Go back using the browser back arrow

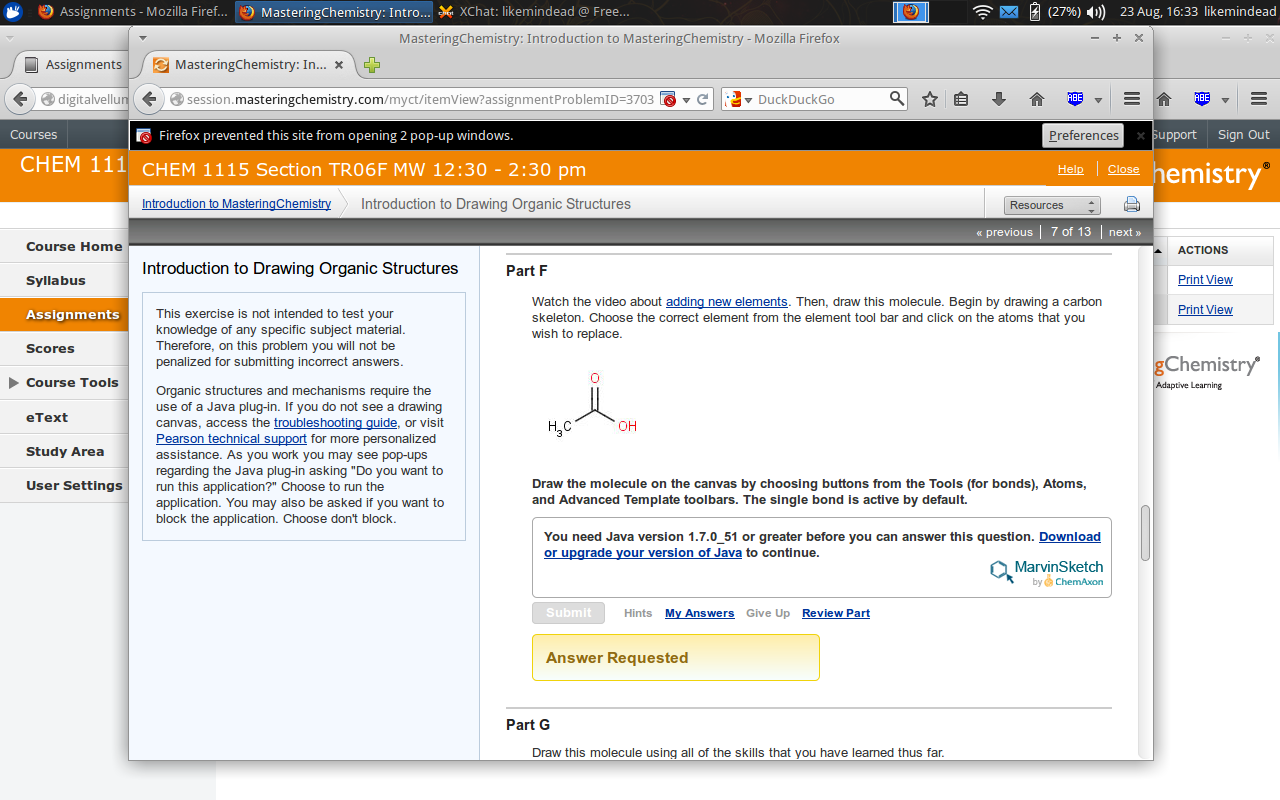point(150,99)
